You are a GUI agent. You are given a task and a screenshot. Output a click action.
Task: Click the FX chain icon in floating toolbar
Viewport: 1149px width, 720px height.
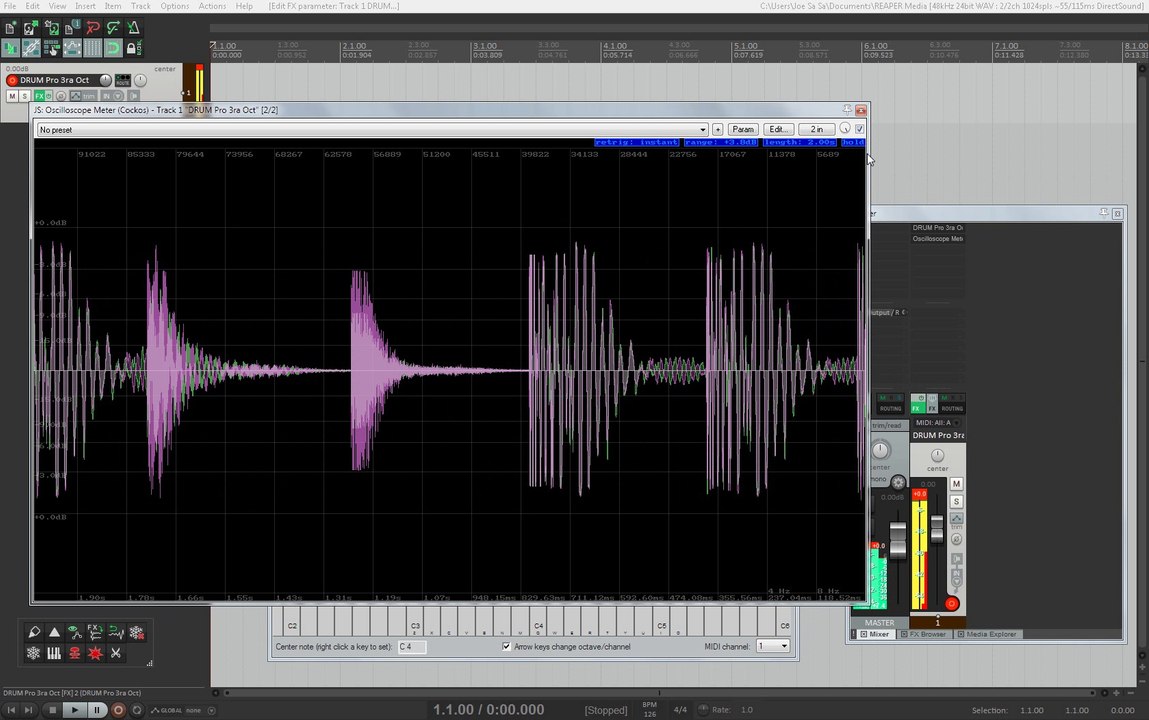95,632
